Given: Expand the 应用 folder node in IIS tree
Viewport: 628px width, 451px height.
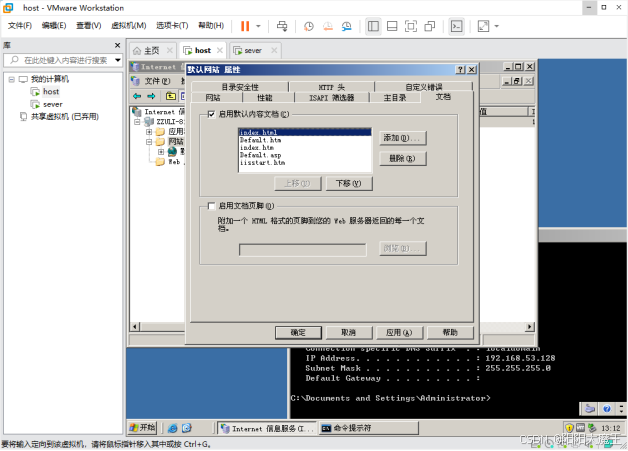Looking at the screenshot, I should (x=149, y=132).
